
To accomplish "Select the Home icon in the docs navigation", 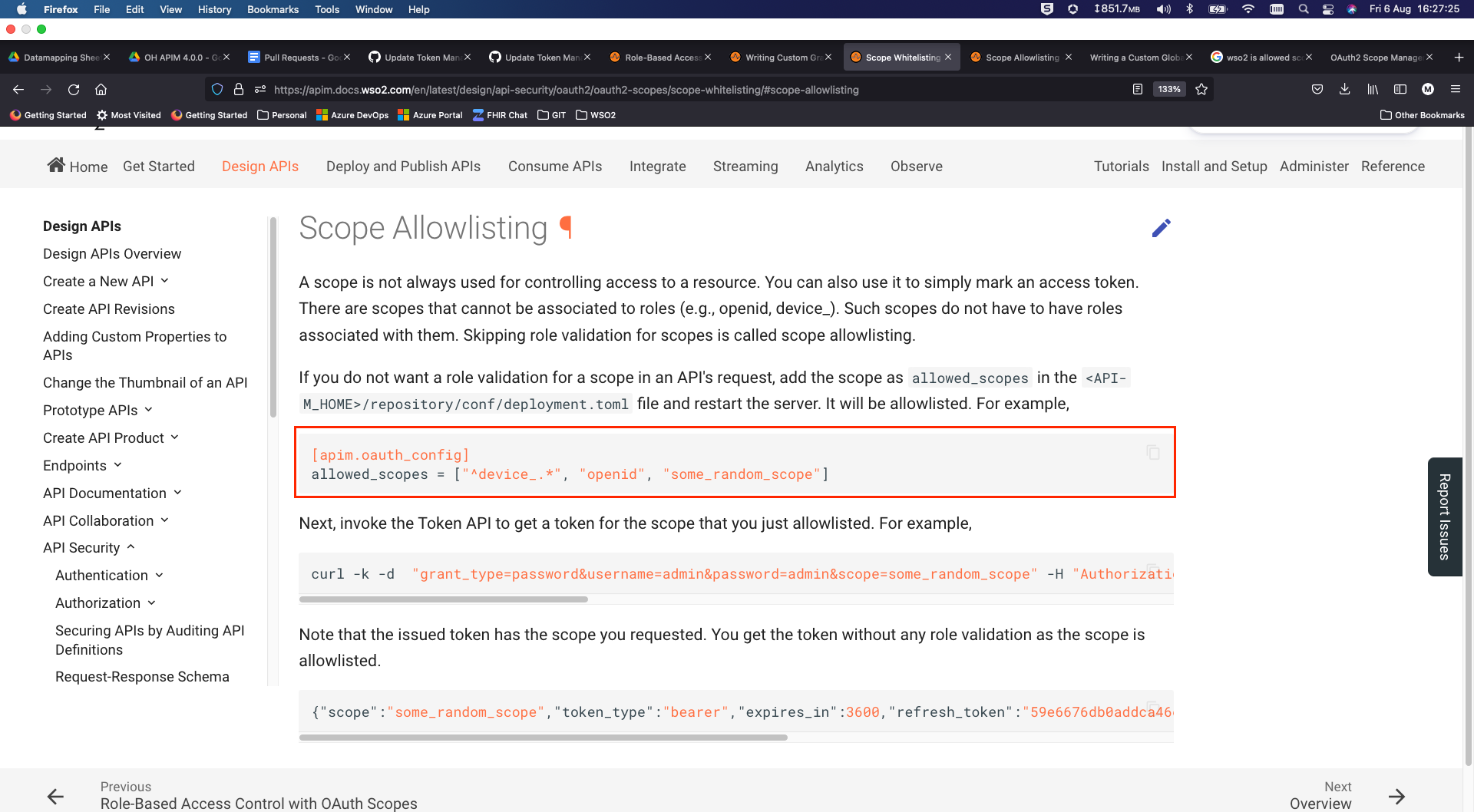I will point(57,164).
